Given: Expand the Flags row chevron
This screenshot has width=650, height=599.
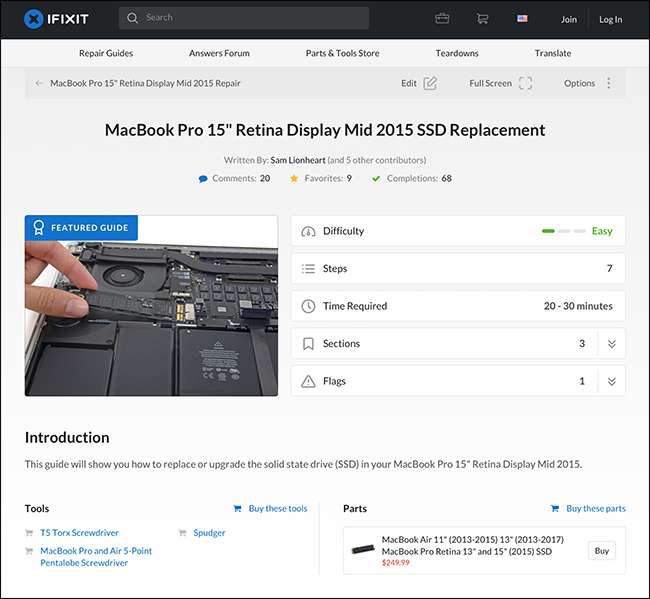Looking at the screenshot, I should point(612,381).
